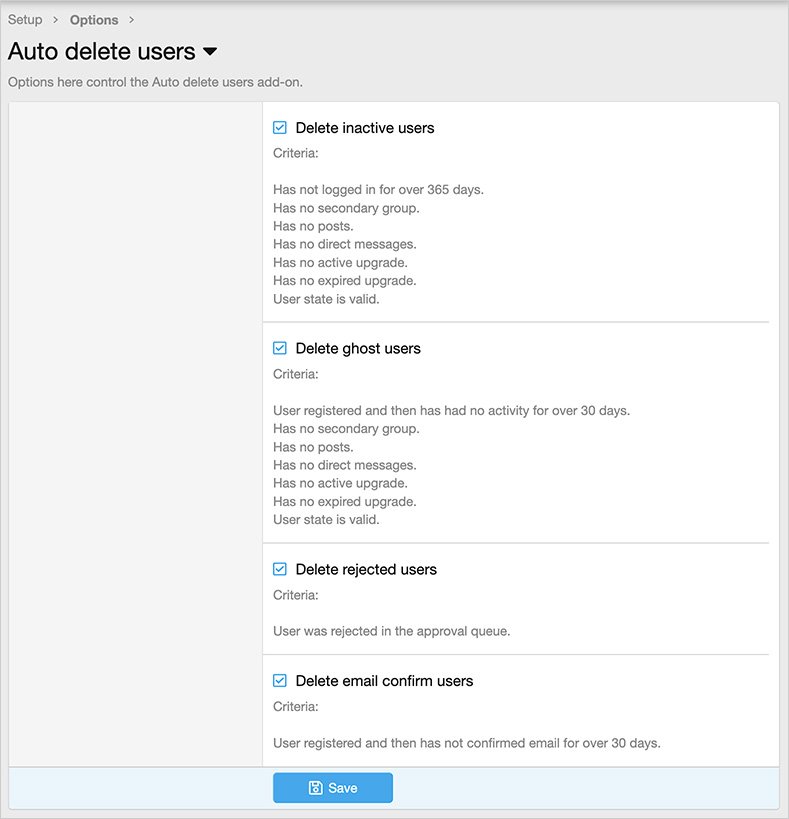Click the 'not confirmed email for over 30 days' line

[x=466, y=743]
